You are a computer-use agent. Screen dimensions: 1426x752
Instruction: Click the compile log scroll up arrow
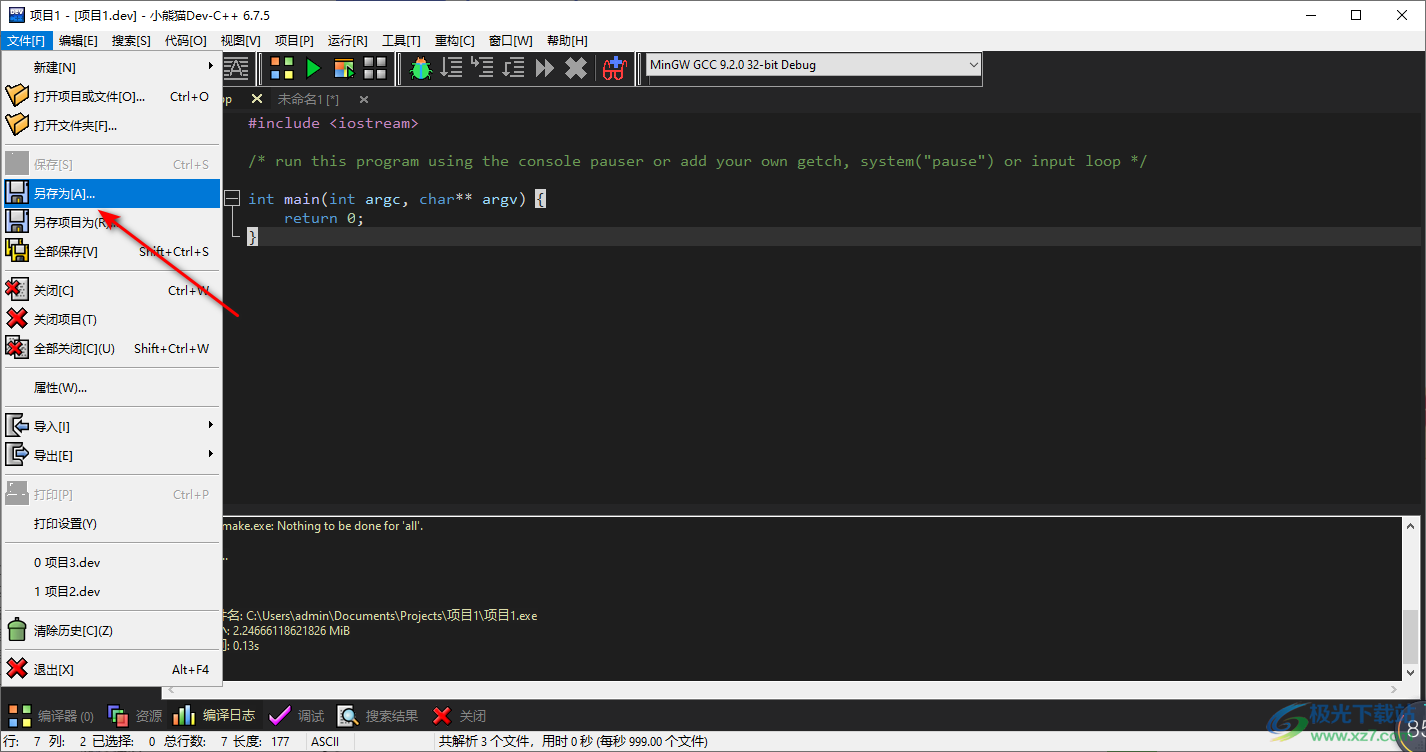[1412, 525]
